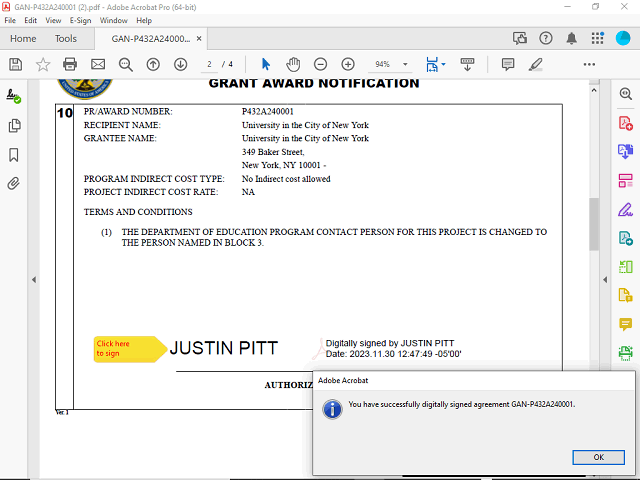Send file by email envelope icon
The image size is (640, 480).
point(98,64)
